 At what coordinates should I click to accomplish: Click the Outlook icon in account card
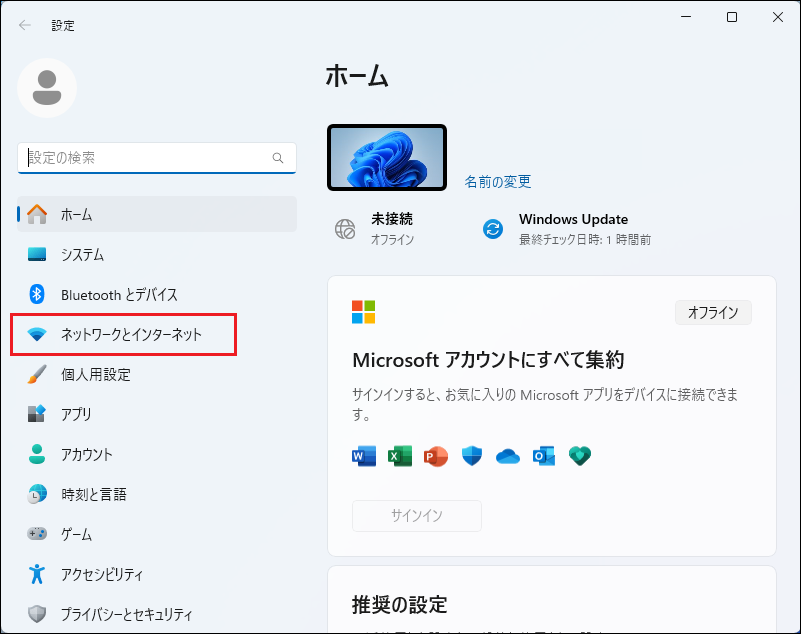544,456
